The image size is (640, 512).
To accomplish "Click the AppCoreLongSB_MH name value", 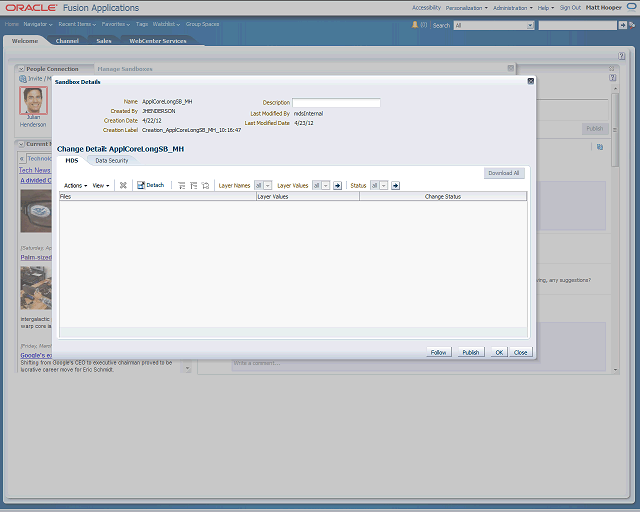I will [x=167, y=102].
